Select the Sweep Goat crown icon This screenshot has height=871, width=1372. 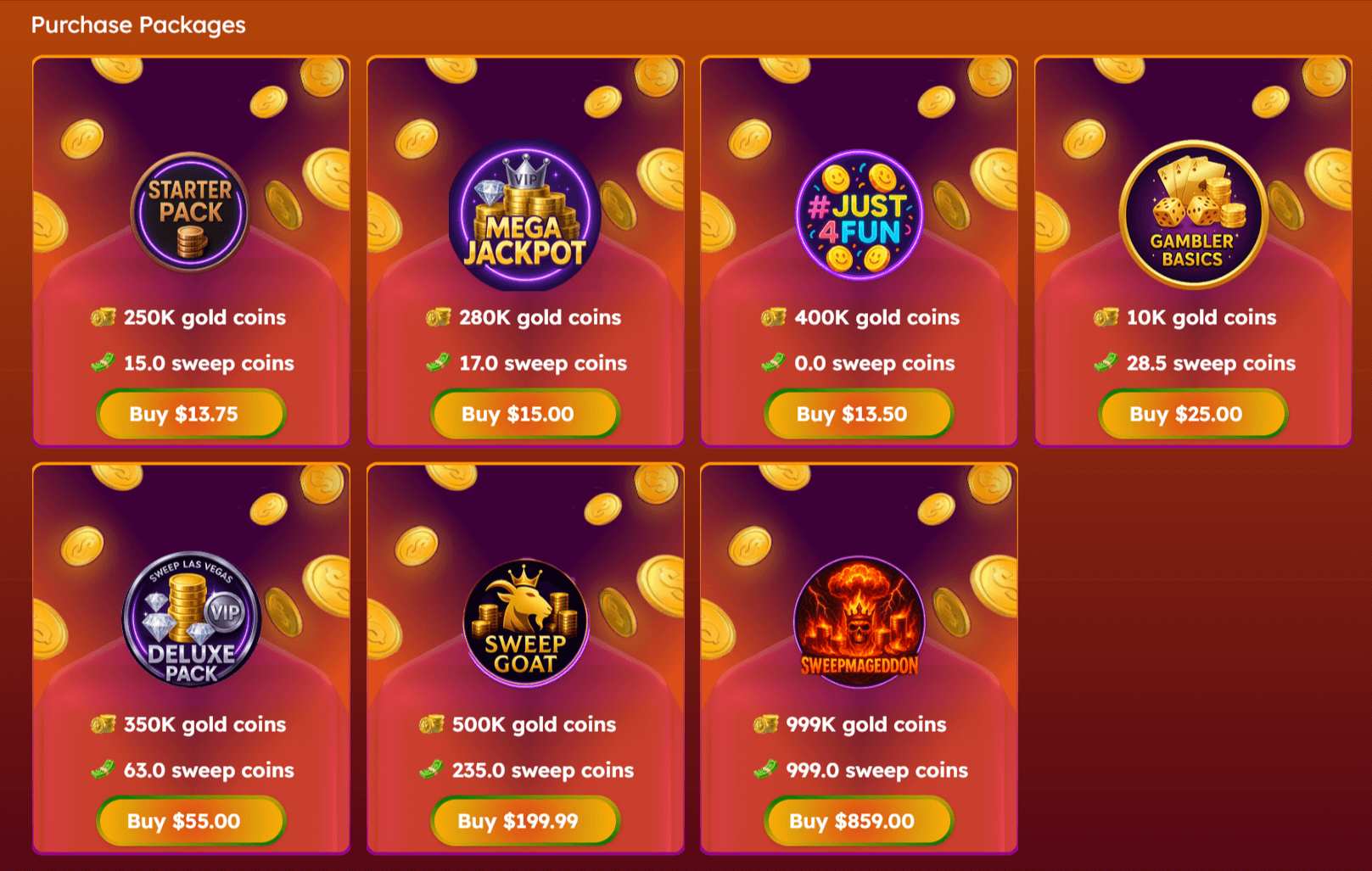(x=525, y=623)
